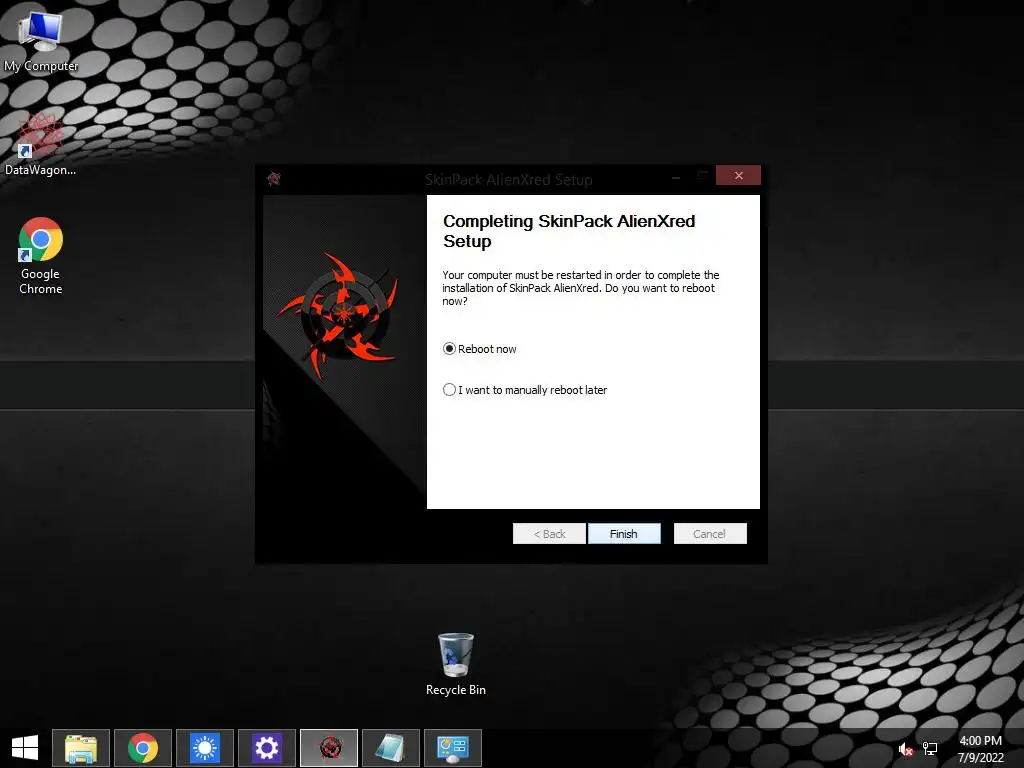Viewport: 1024px width, 768px height.
Task: Open the DataWagon desktop shortcut
Action: coord(40,145)
